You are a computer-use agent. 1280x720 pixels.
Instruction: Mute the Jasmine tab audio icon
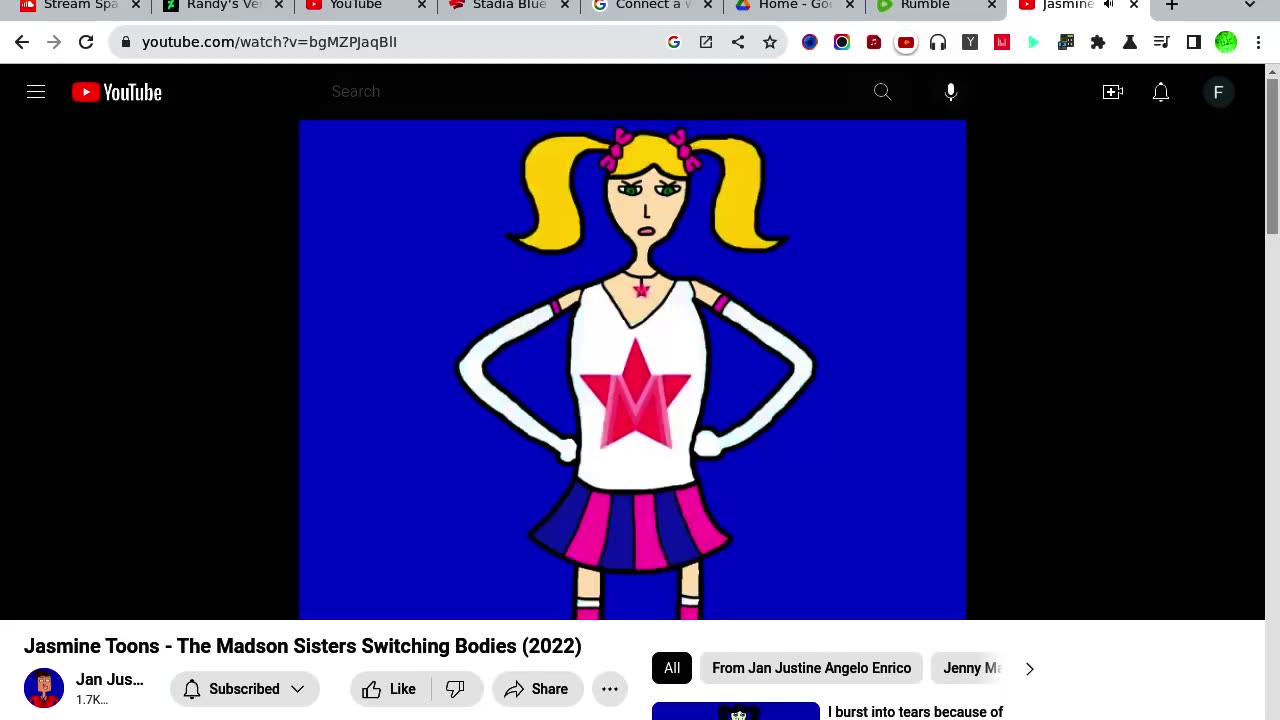coord(1108,5)
